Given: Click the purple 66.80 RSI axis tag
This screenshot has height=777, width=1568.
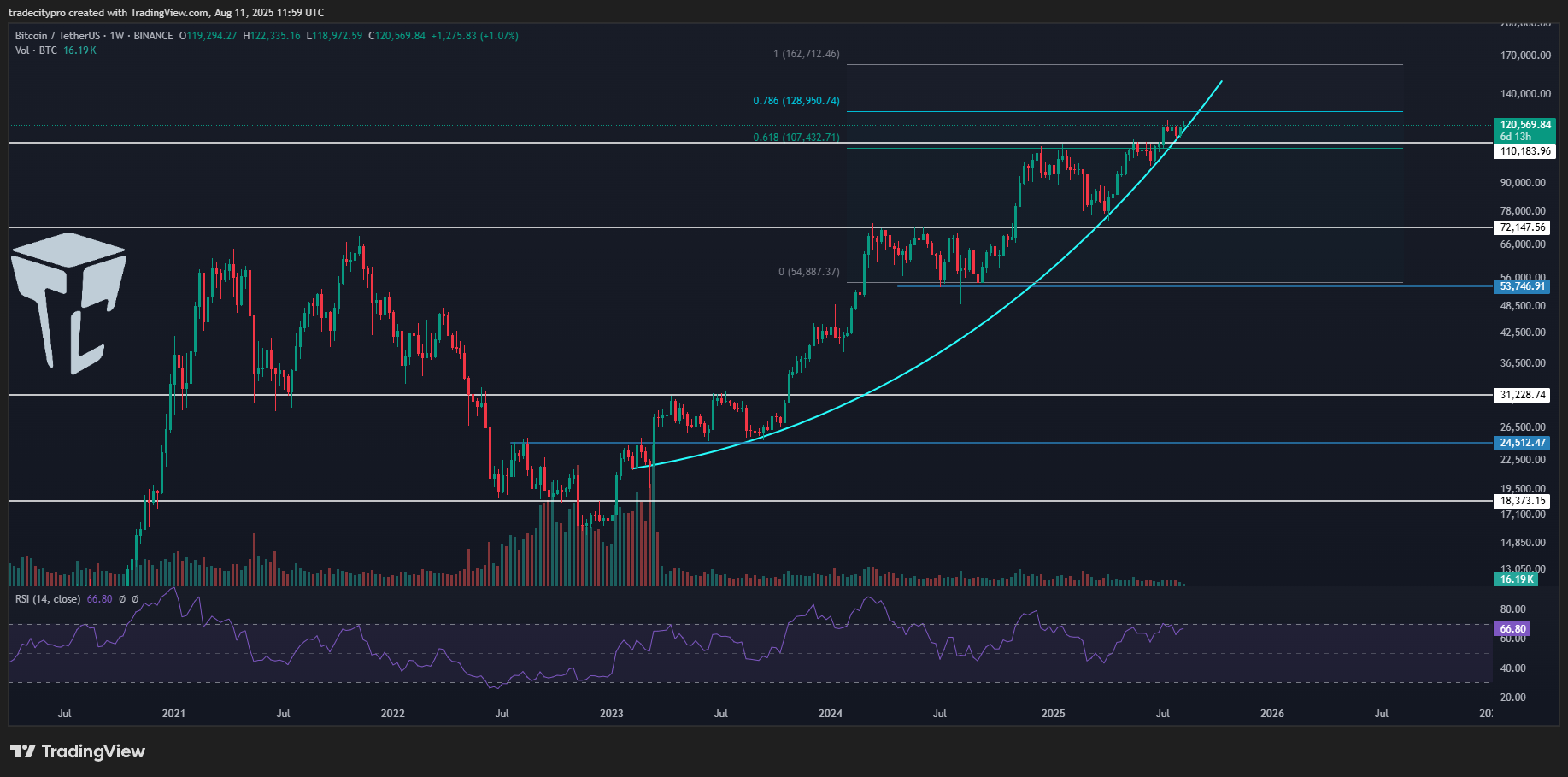Looking at the screenshot, I should [x=1512, y=628].
